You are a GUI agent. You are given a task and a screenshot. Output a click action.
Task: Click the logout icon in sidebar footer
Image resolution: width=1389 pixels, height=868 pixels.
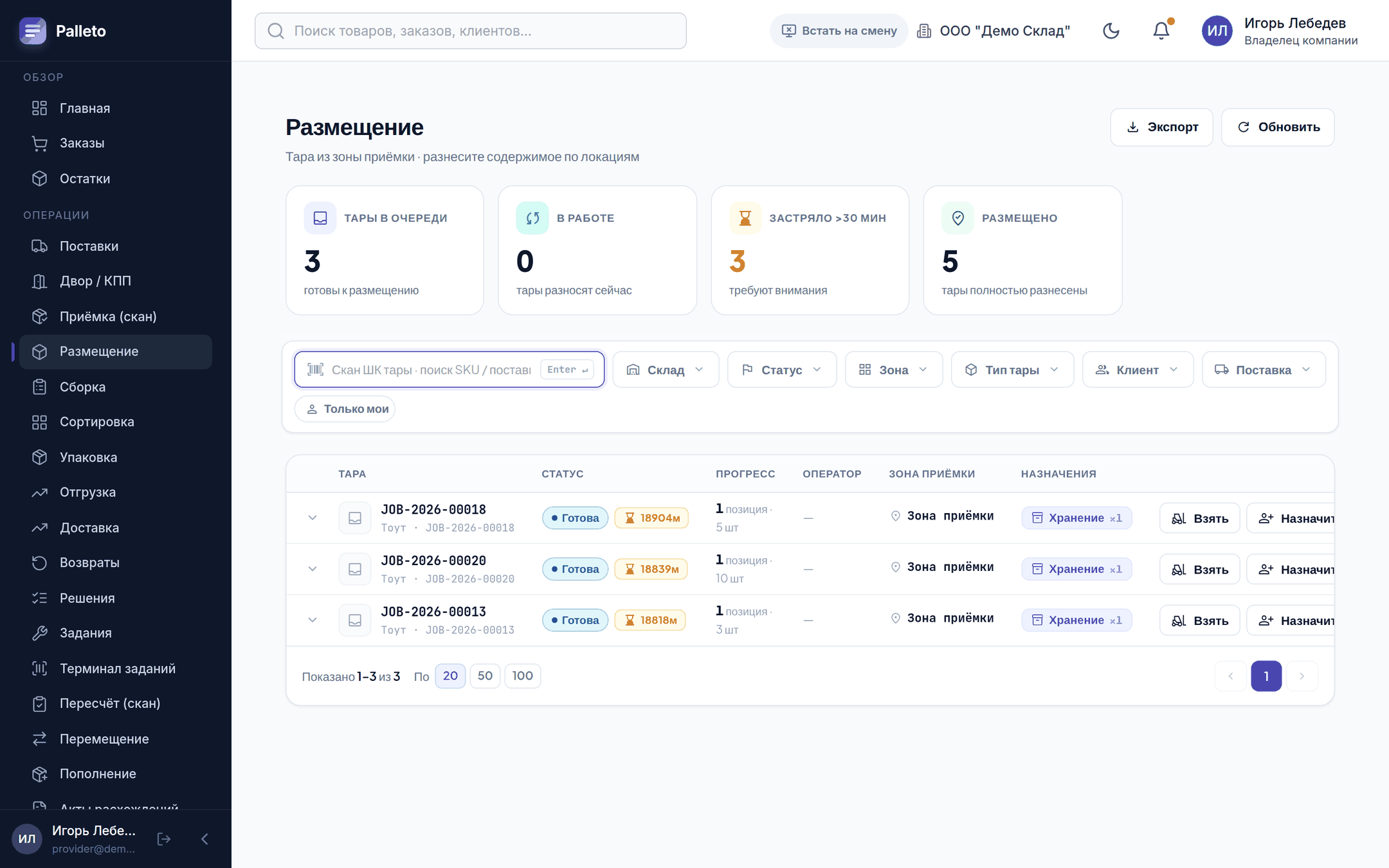click(164, 838)
